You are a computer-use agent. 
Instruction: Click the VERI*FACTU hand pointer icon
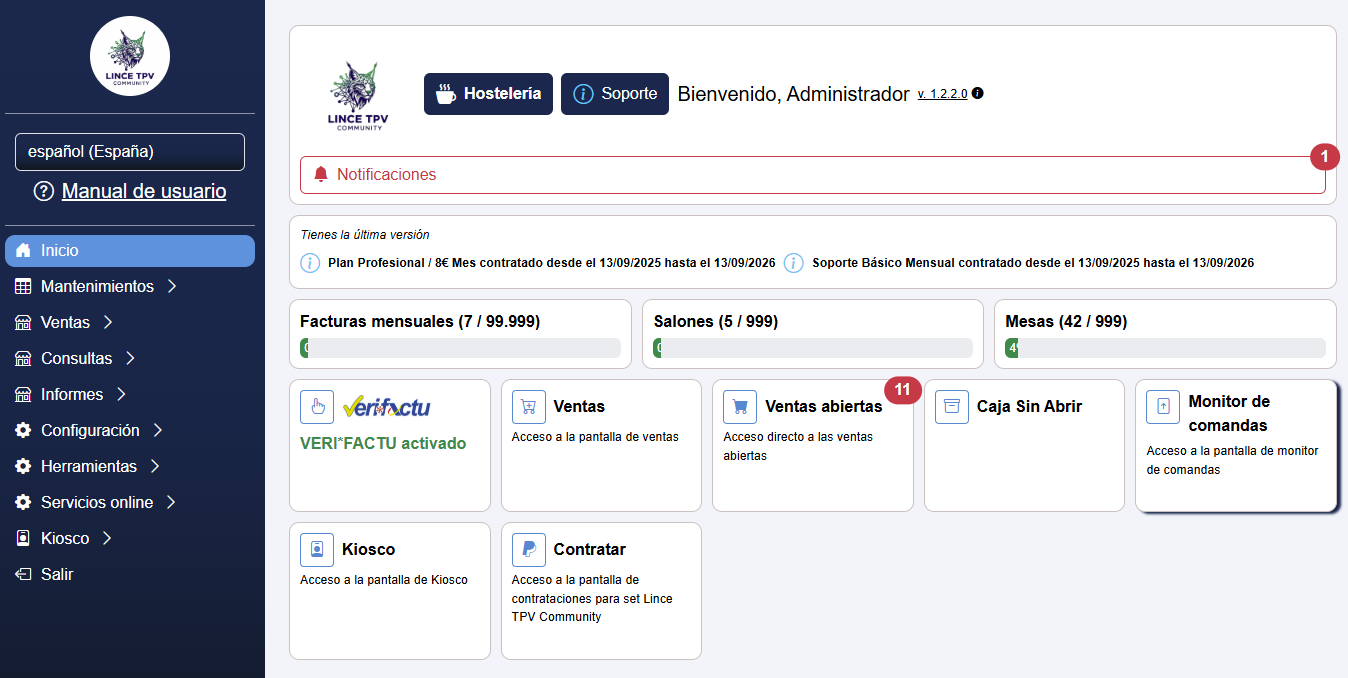(x=317, y=407)
